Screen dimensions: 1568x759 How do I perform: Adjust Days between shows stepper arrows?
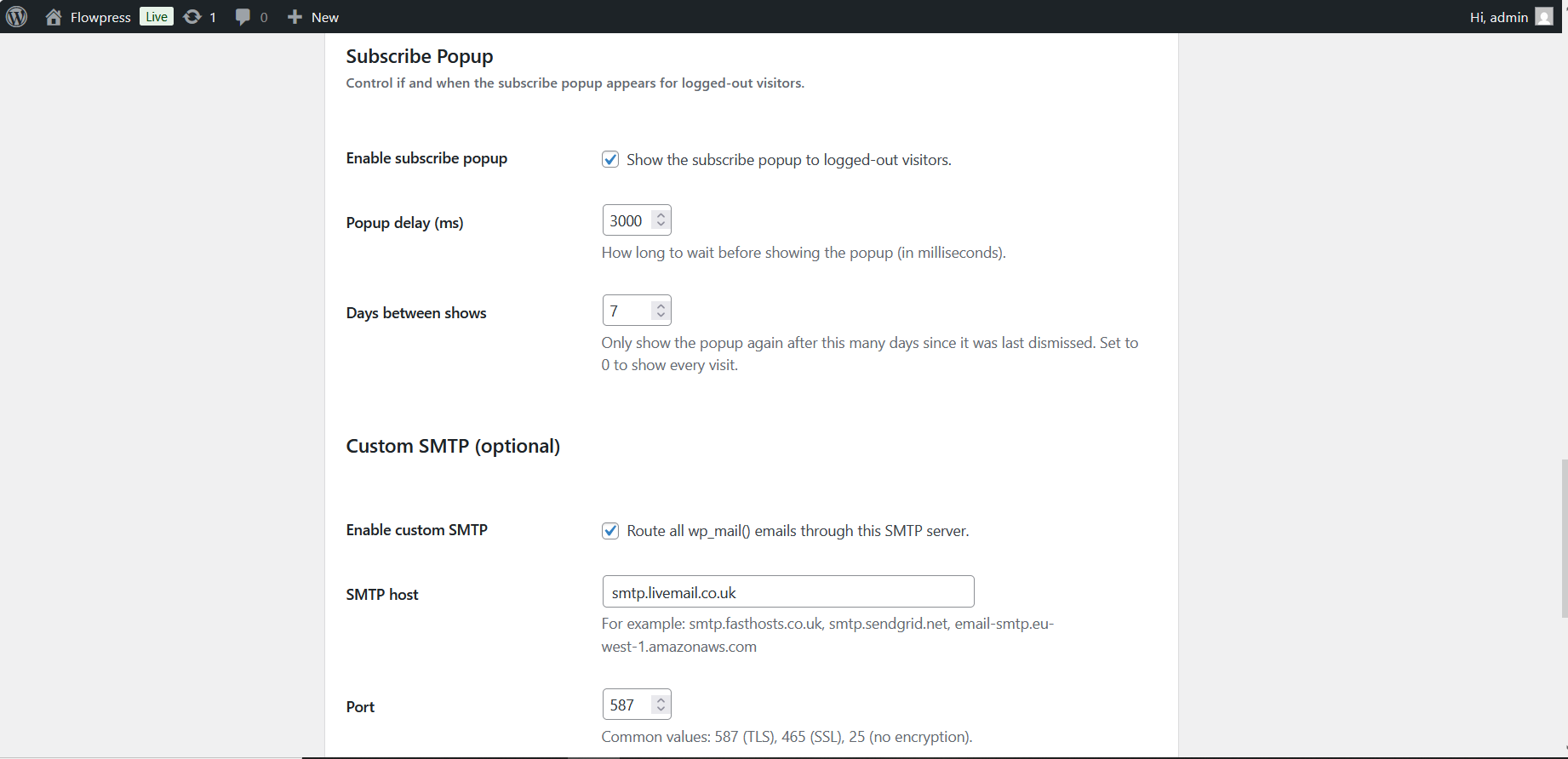tap(661, 311)
